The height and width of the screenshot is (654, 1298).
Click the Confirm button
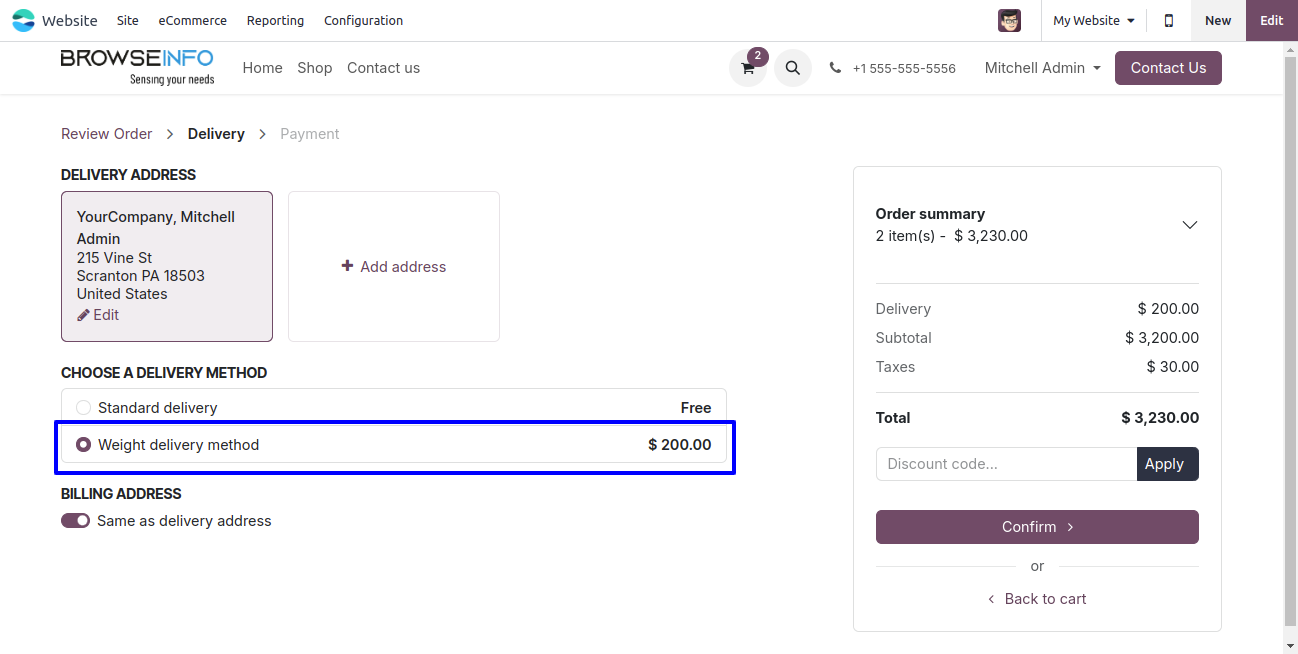pyautogui.click(x=1037, y=527)
